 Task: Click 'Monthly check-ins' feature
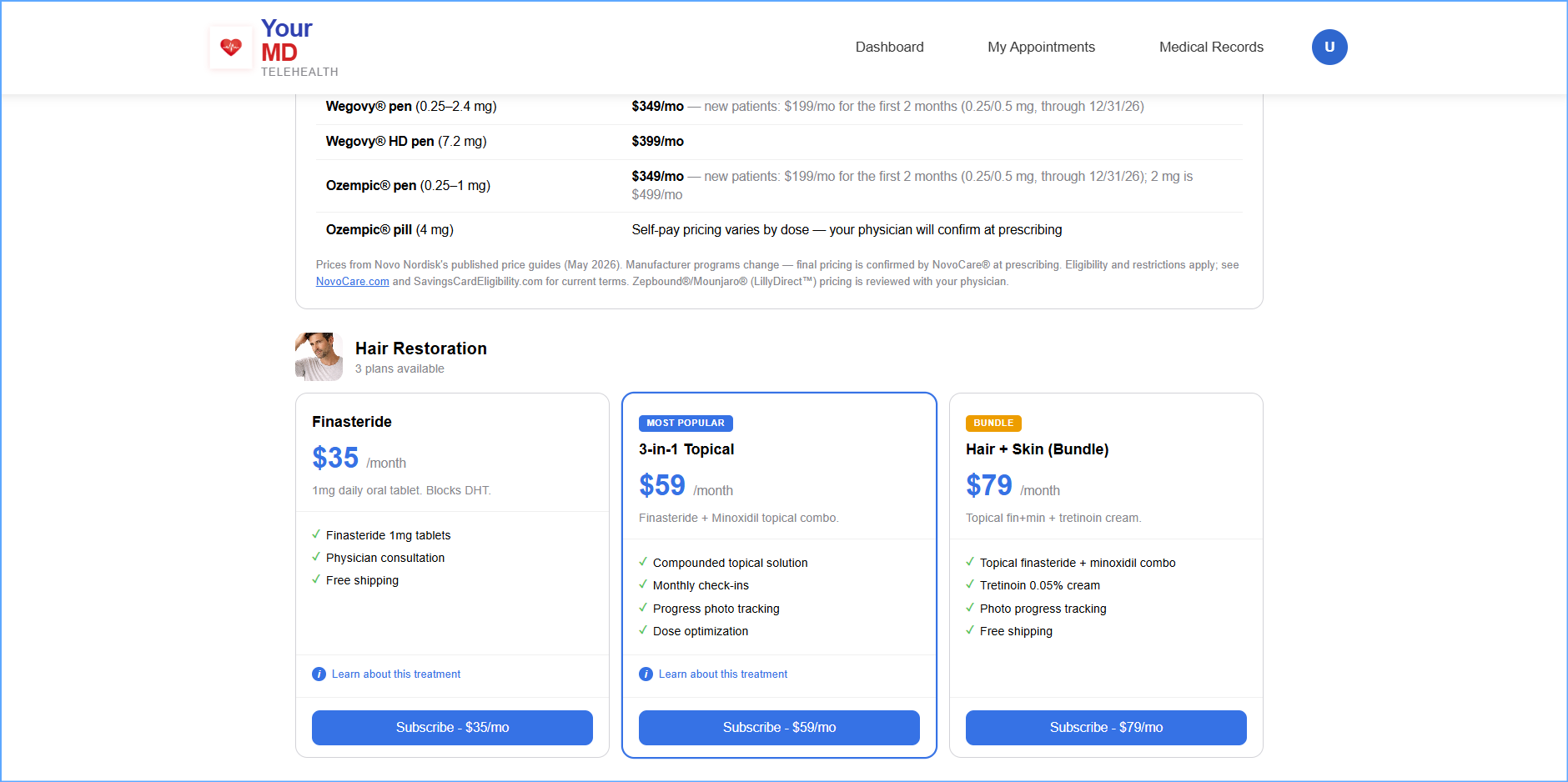coord(701,585)
